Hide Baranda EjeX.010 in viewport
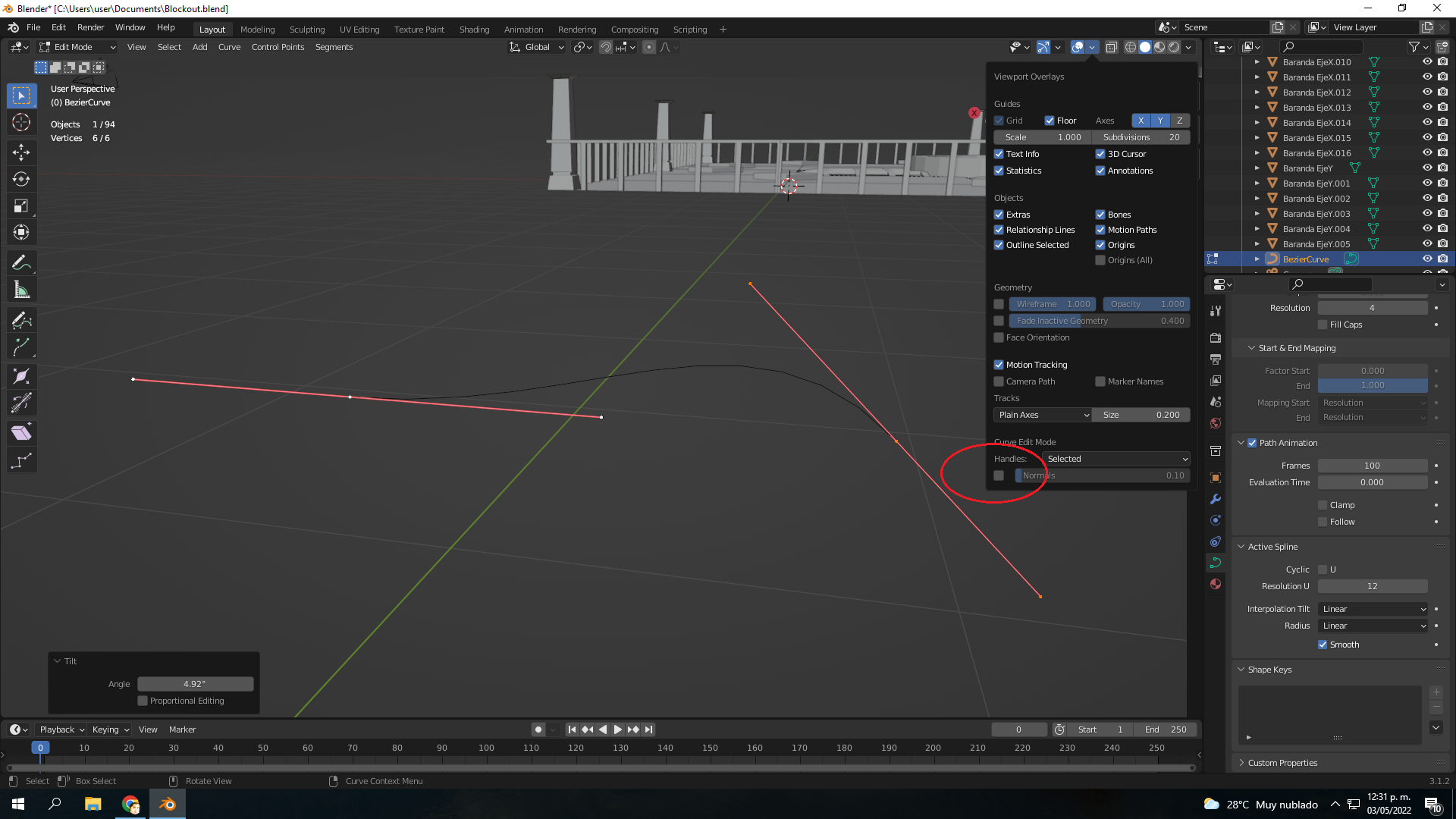 click(1426, 62)
